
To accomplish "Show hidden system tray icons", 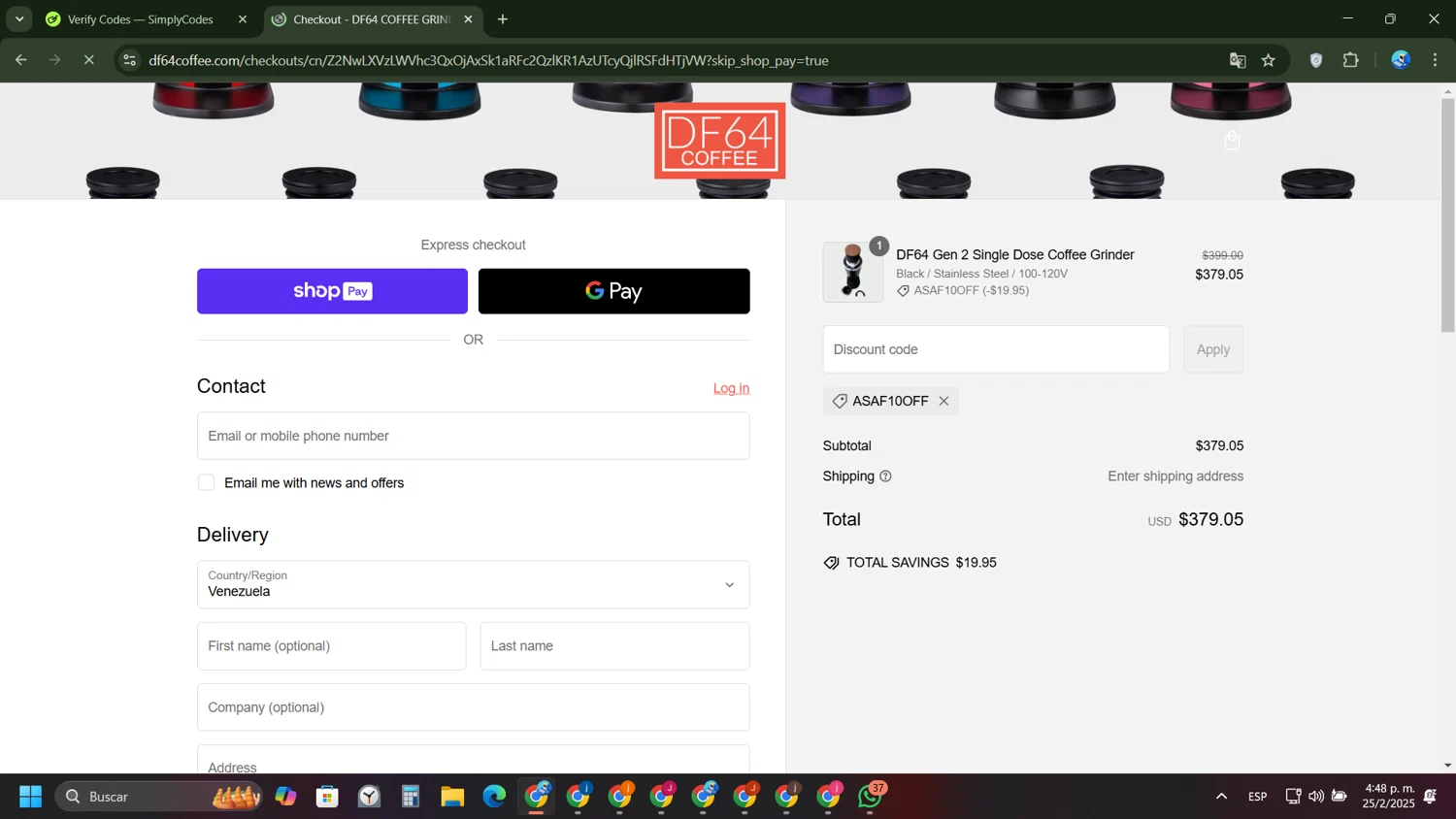I will coord(1221,797).
